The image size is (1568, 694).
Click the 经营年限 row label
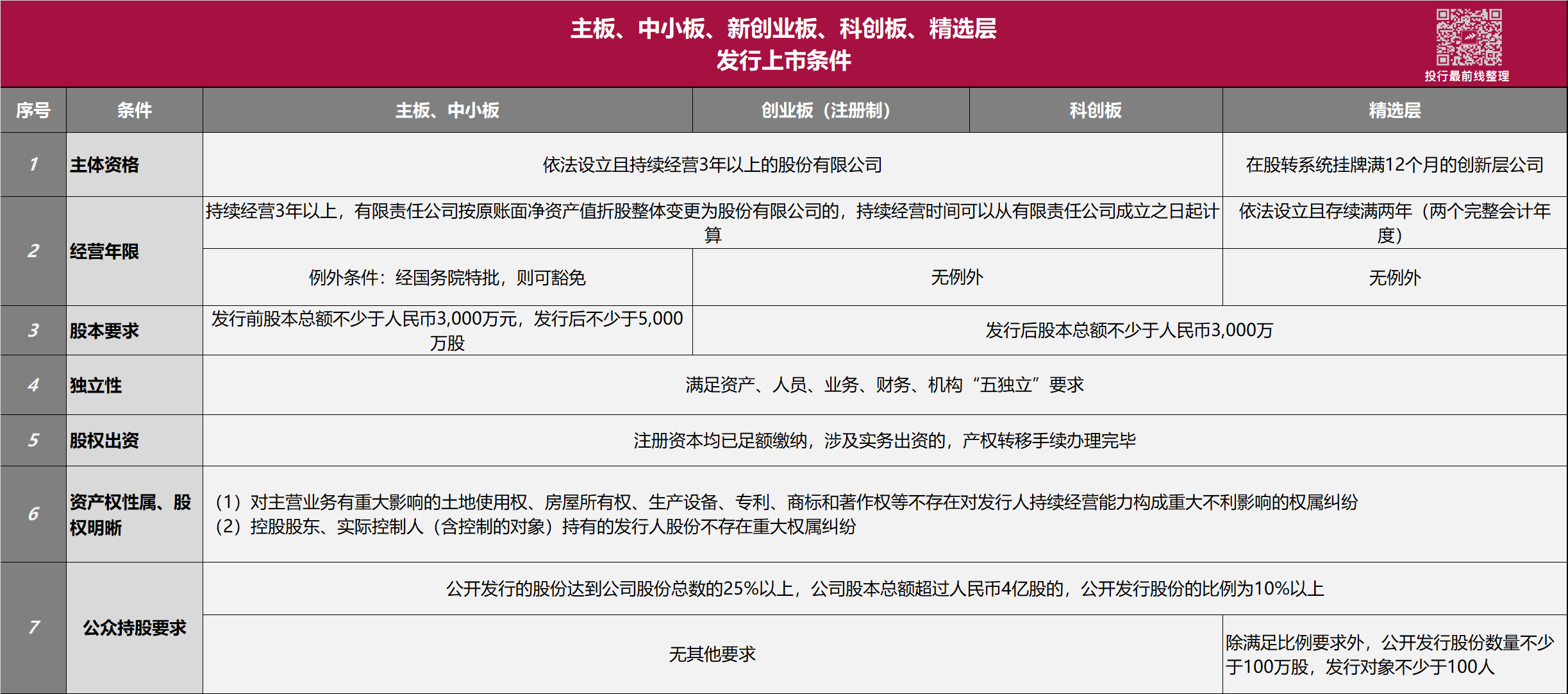[135, 251]
